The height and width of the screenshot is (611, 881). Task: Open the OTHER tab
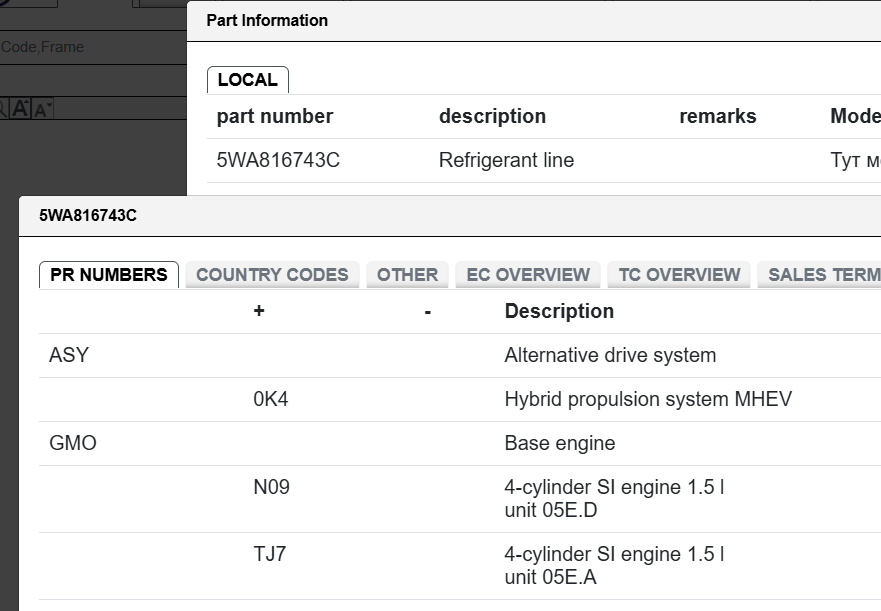(407, 275)
